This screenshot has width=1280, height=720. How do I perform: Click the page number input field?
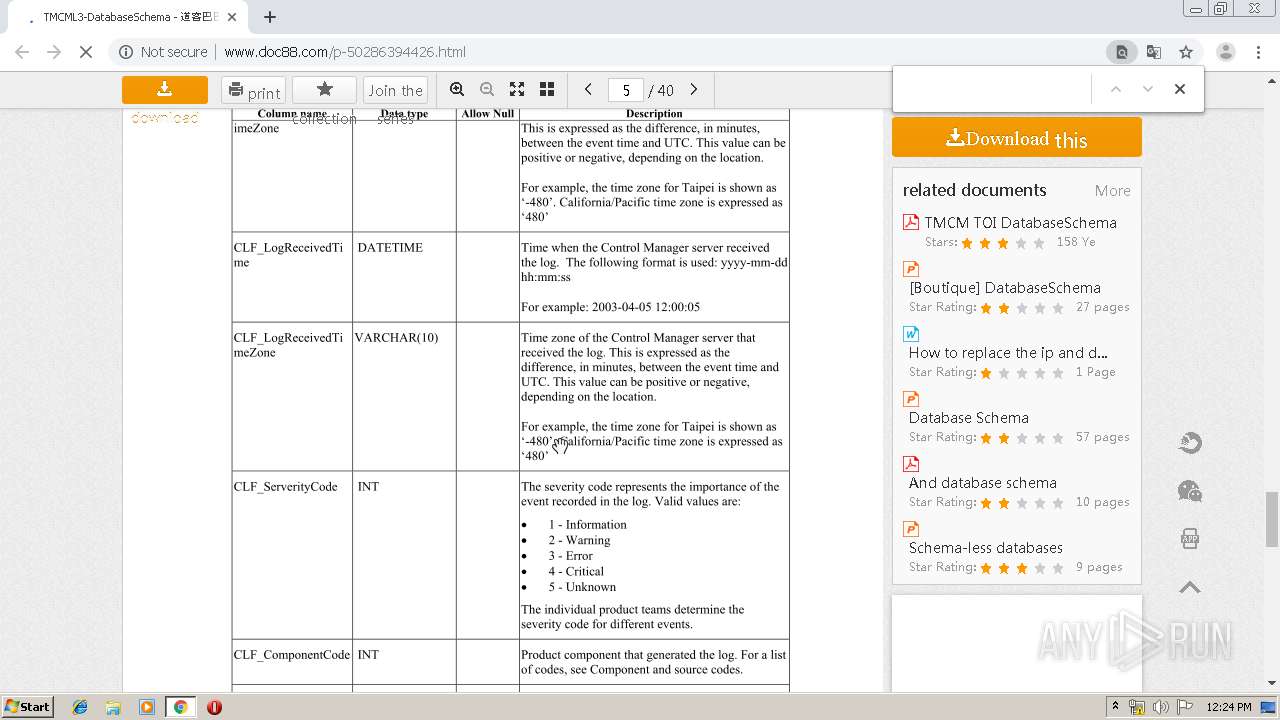point(626,90)
